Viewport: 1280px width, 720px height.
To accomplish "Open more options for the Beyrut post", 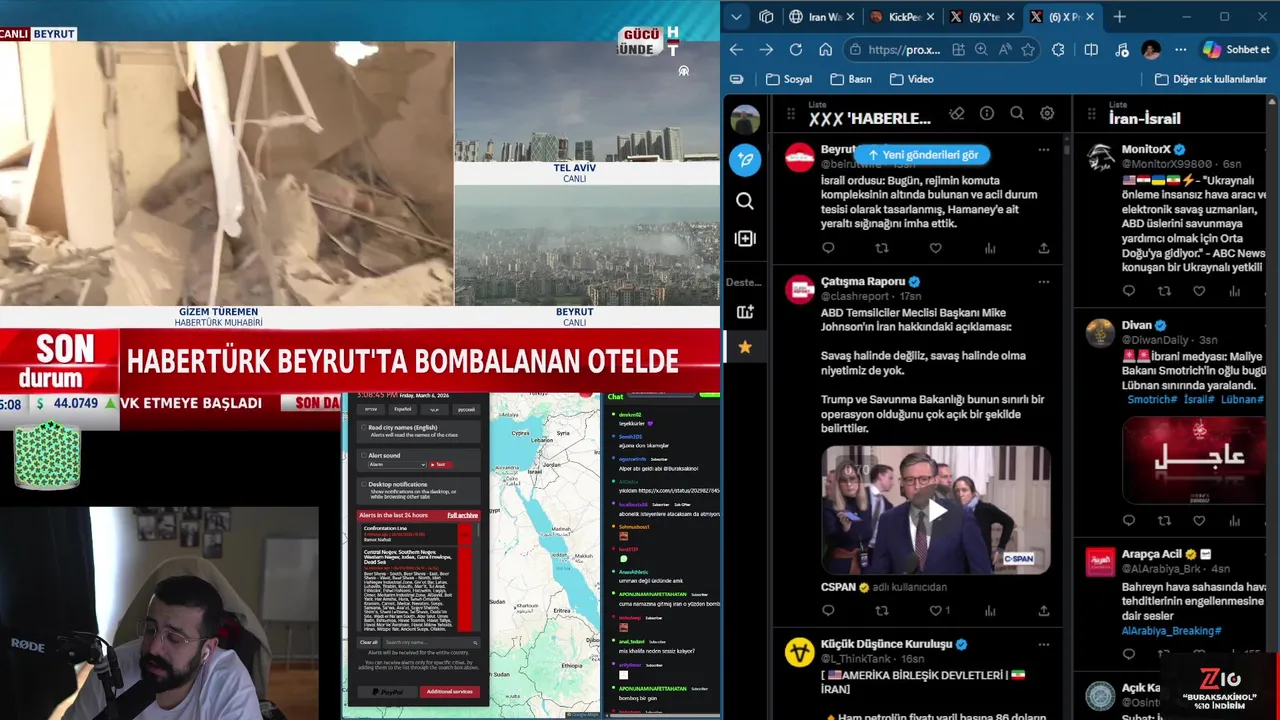I will tap(1044, 150).
